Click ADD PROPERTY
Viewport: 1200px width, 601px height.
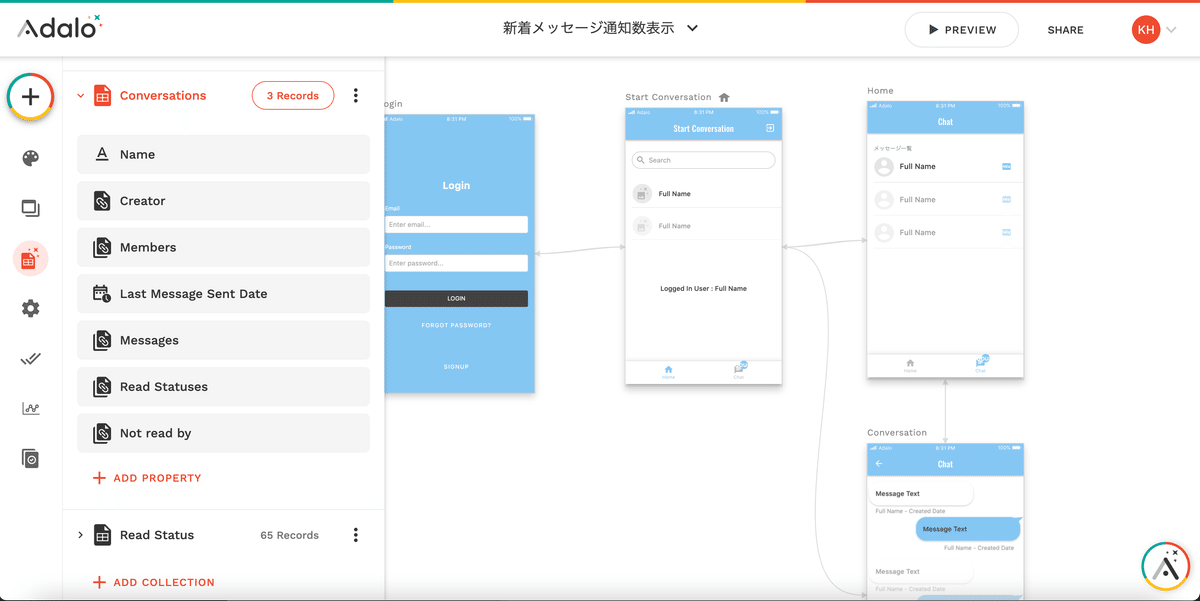point(147,478)
